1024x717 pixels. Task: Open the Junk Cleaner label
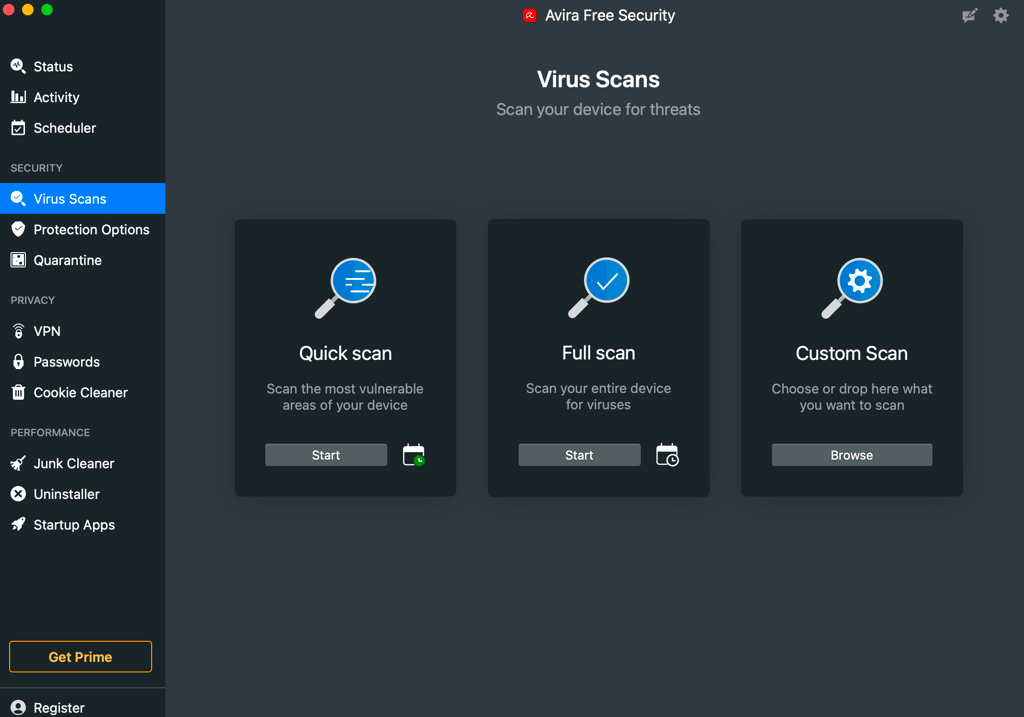pos(74,464)
